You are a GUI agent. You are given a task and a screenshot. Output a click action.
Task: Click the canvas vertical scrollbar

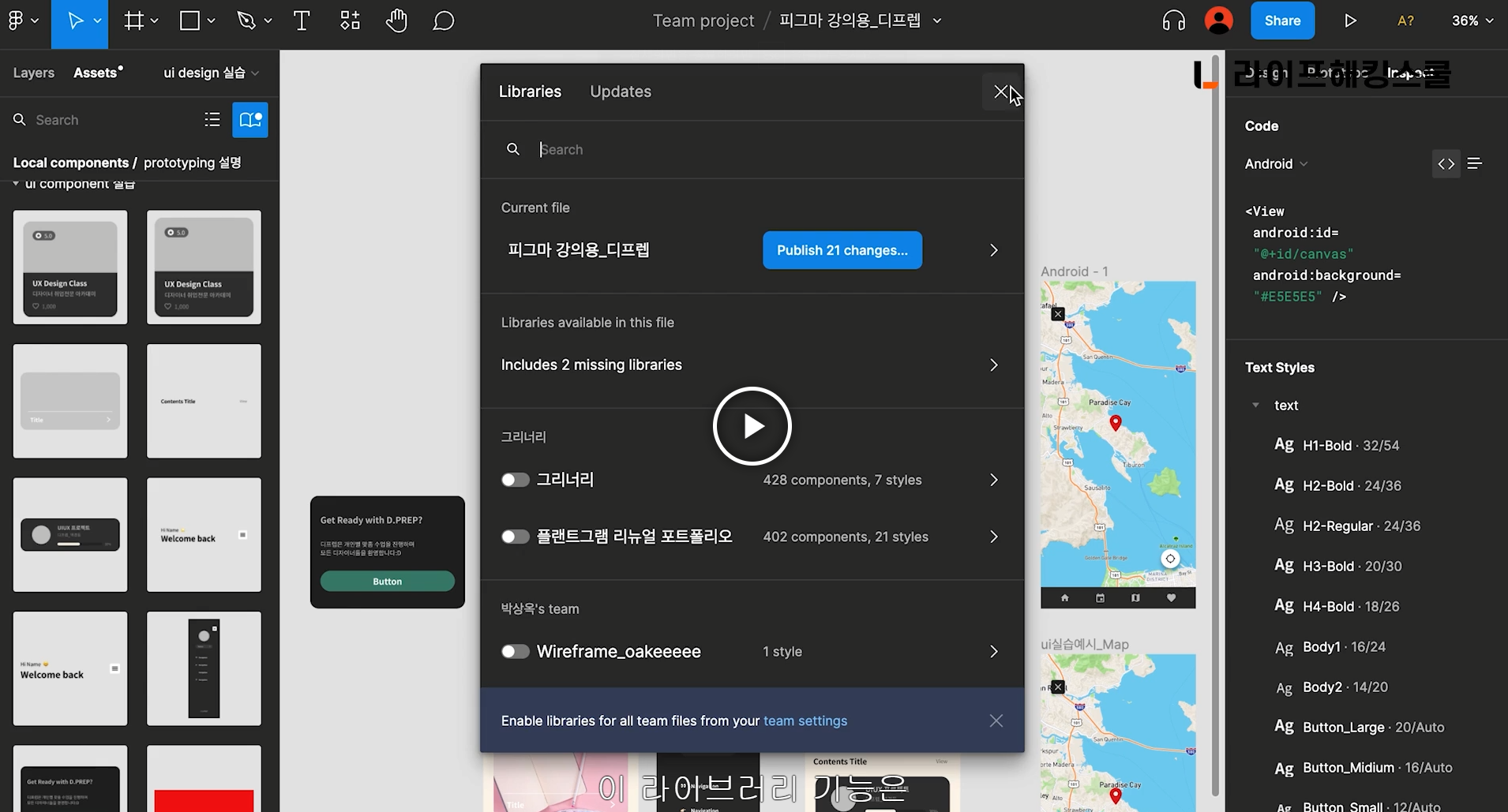[x=1217, y=426]
